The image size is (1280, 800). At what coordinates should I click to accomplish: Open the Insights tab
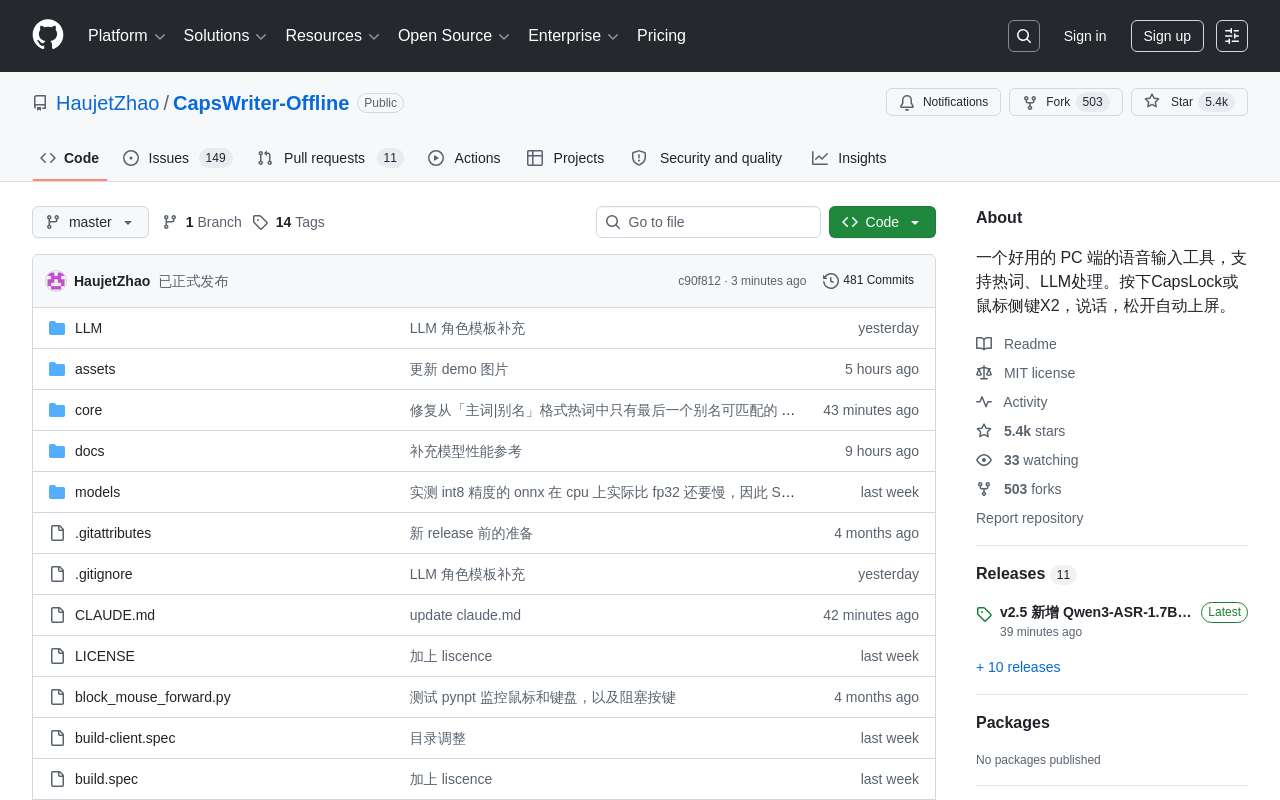(849, 158)
